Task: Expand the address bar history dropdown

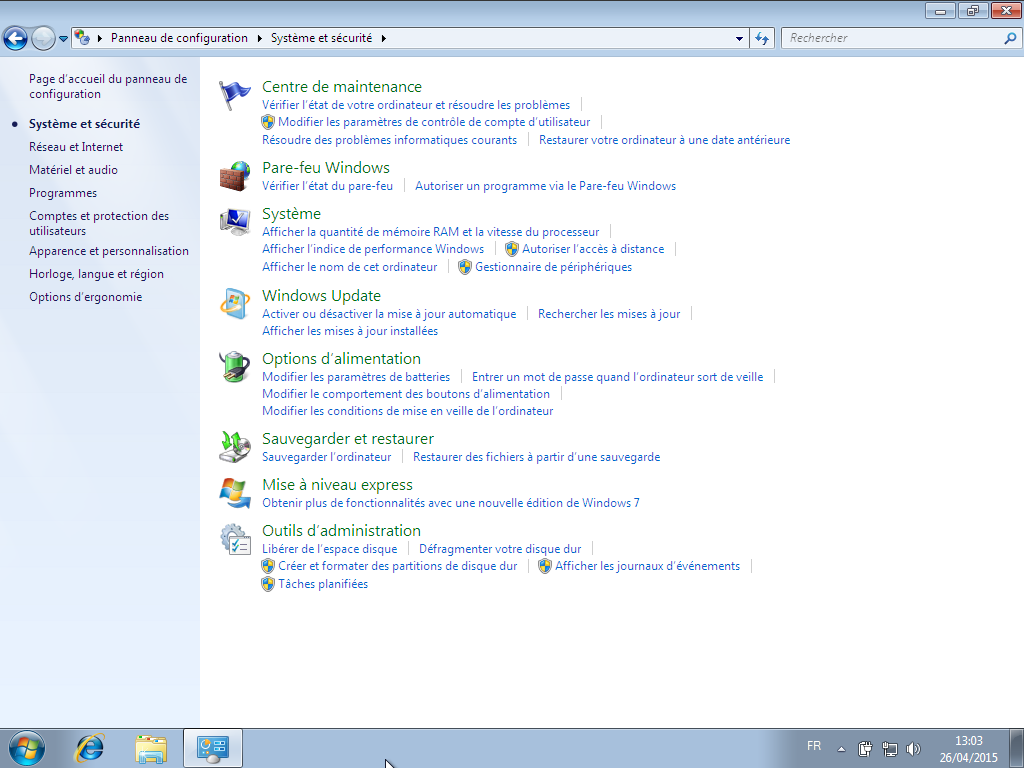Action: 739,39
